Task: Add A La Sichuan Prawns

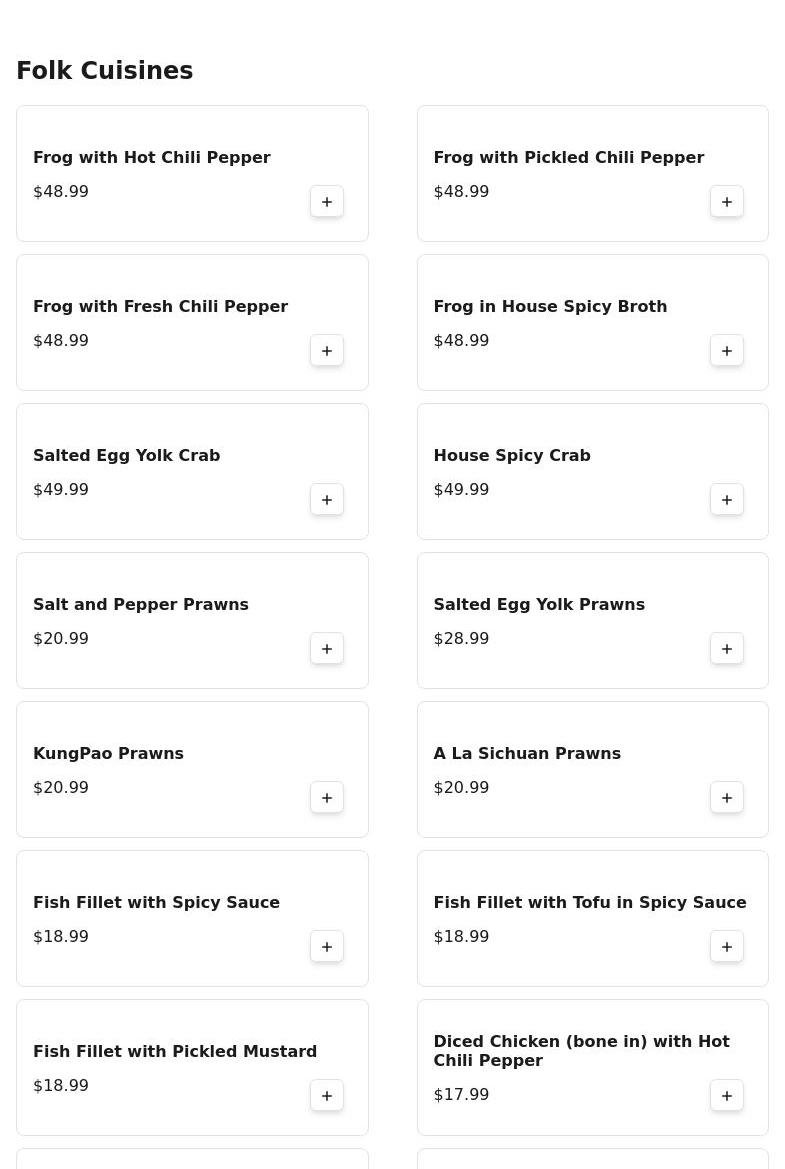Action: 727,798
